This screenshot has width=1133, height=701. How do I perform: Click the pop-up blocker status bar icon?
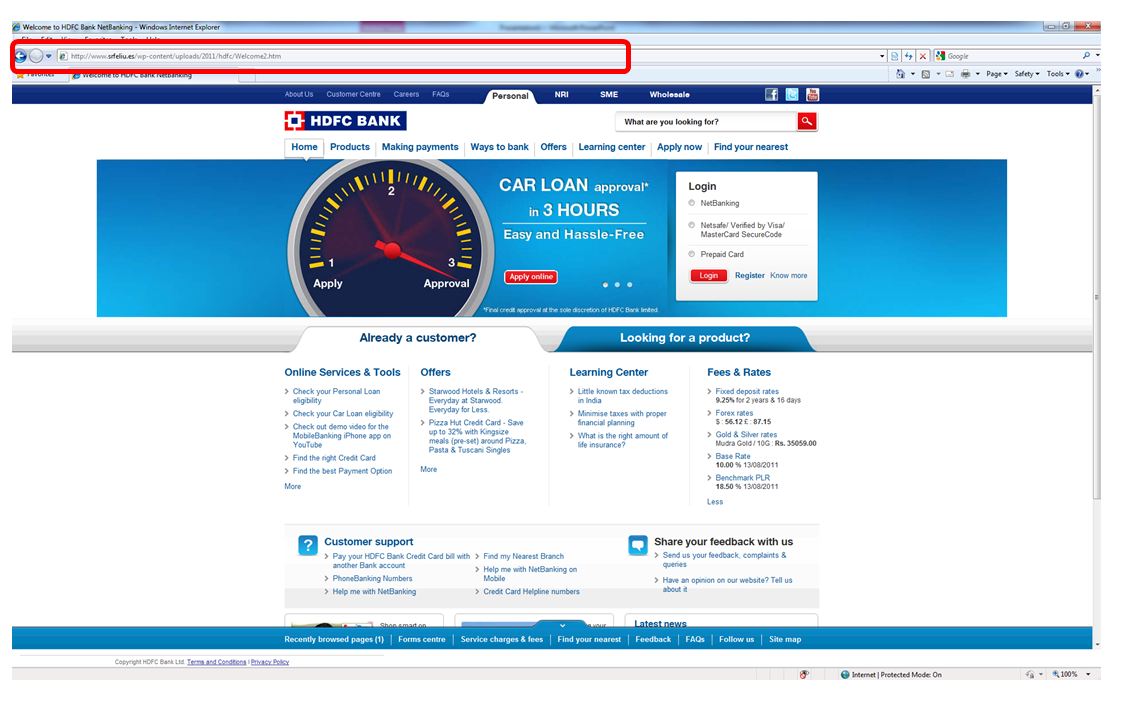click(x=804, y=674)
